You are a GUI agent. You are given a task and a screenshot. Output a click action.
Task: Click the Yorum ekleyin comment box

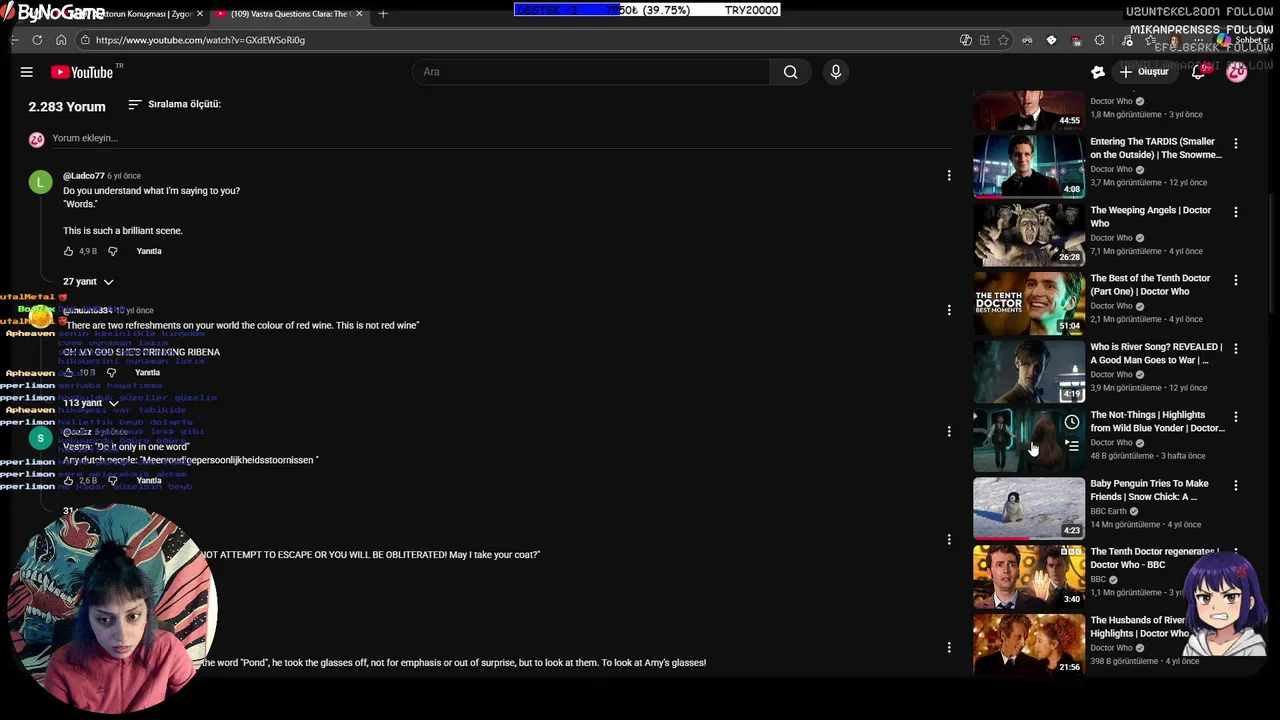click(500, 138)
